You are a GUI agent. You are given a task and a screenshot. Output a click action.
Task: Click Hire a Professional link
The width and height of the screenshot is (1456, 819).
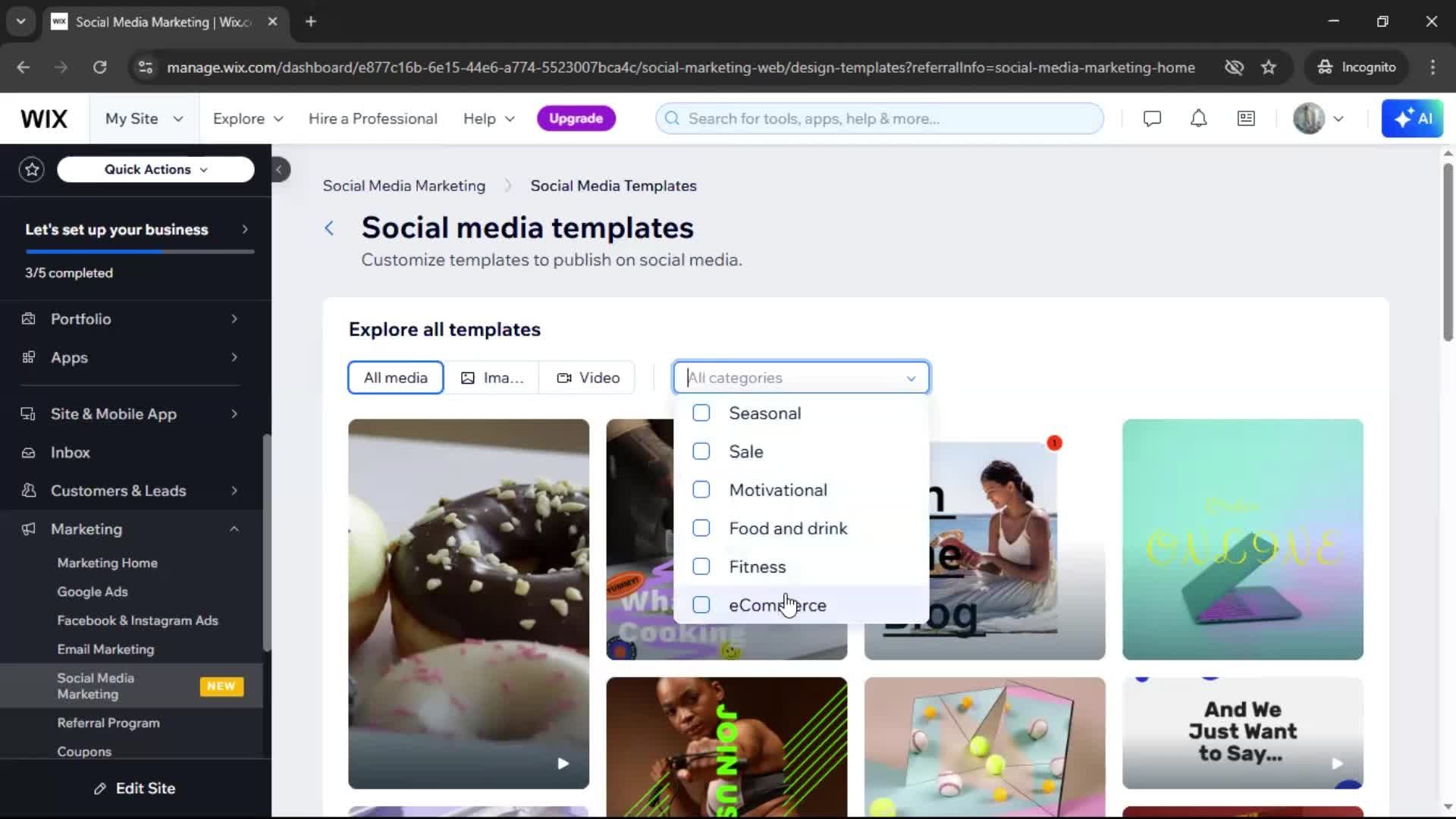[x=372, y=119]
